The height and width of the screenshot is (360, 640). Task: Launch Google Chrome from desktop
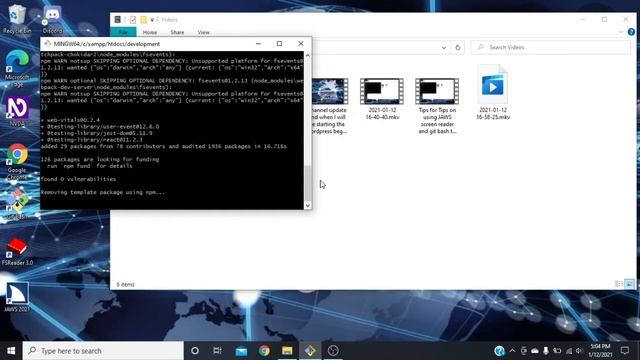click(17, 161)
